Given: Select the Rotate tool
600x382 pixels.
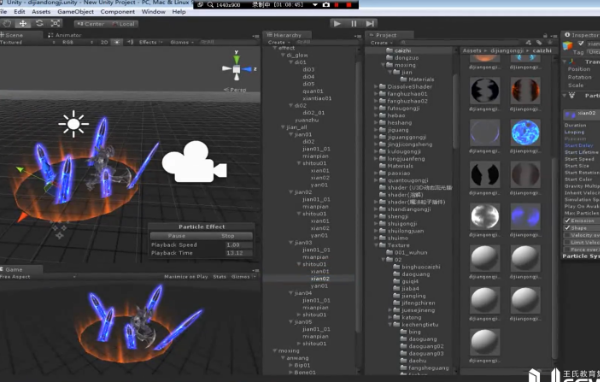Looking at the screenshot, I should 39,23.
